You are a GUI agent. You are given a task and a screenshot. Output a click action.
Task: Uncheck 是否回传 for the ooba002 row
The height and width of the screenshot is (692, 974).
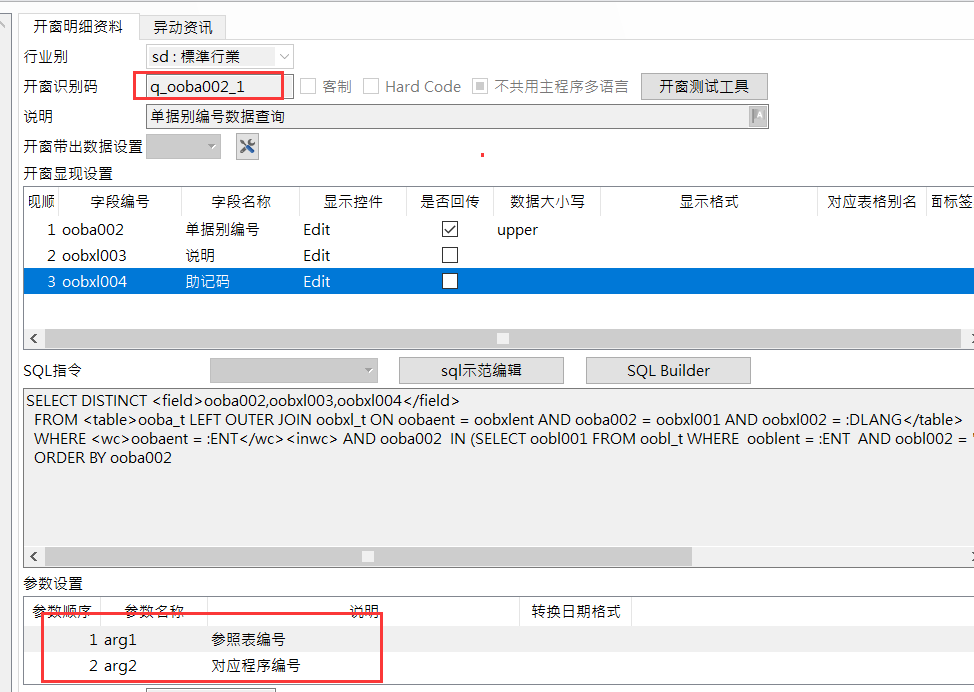(449, 229)
